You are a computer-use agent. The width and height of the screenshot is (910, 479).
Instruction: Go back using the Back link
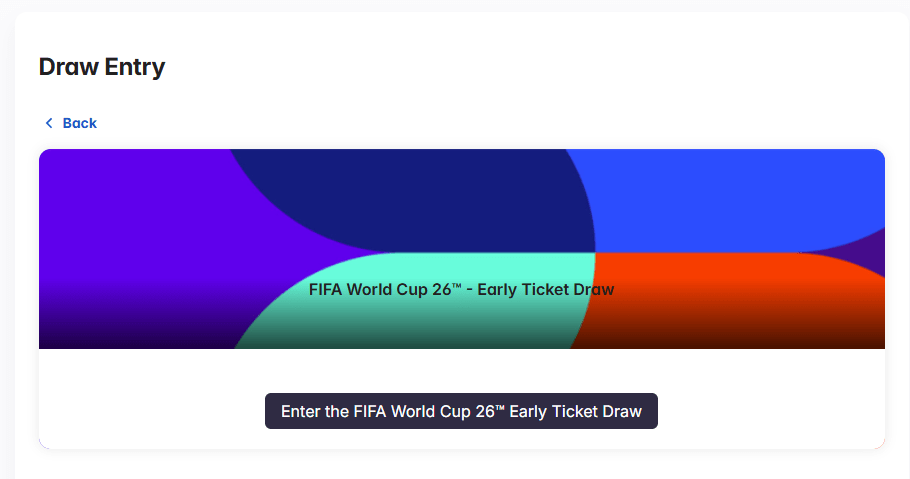(79, 123)
